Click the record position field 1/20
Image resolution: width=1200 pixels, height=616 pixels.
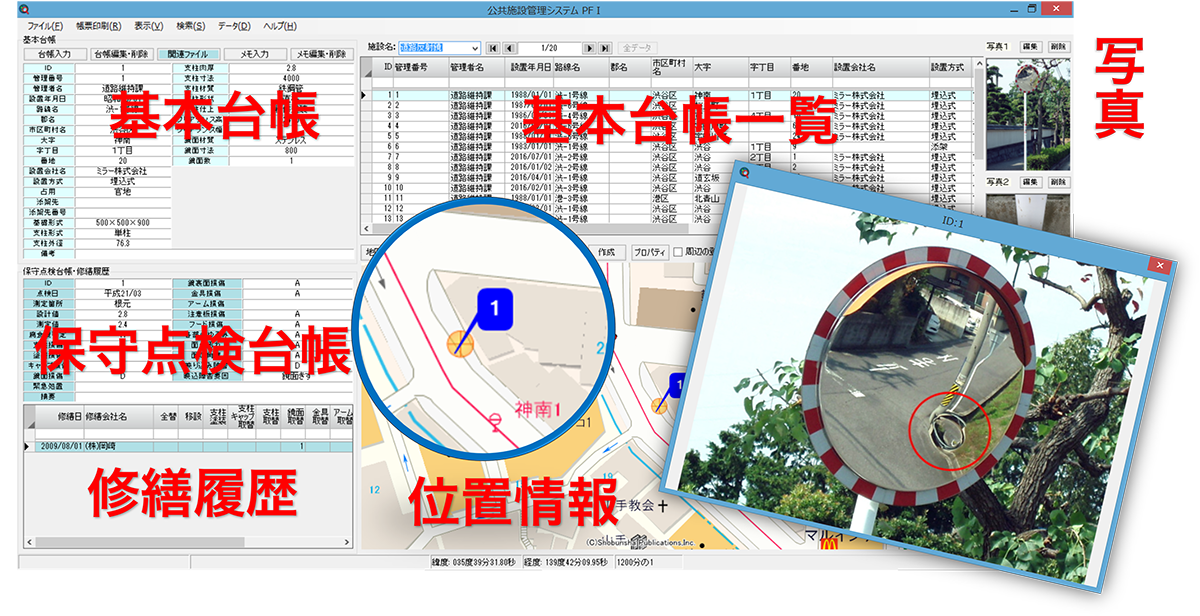[x=549, y=47]
